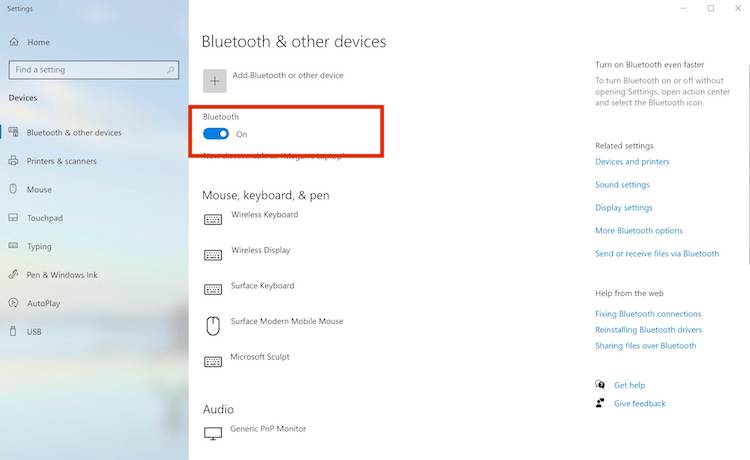The image size is (750, 460).
Task: Open the Mouse settings section
Action: pyautogui.click(x=39, y=189)
